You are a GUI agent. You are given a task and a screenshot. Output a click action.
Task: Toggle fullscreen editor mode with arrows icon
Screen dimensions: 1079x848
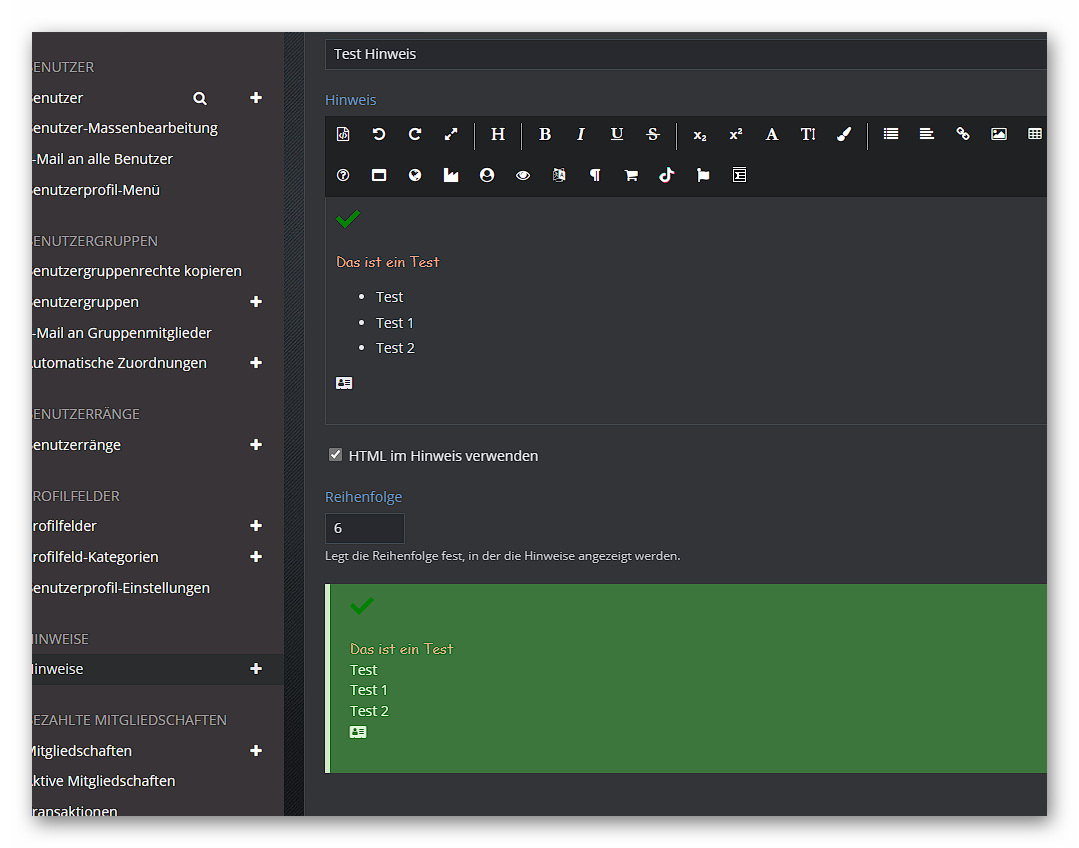pyautogui.click(x=451, y=134)
